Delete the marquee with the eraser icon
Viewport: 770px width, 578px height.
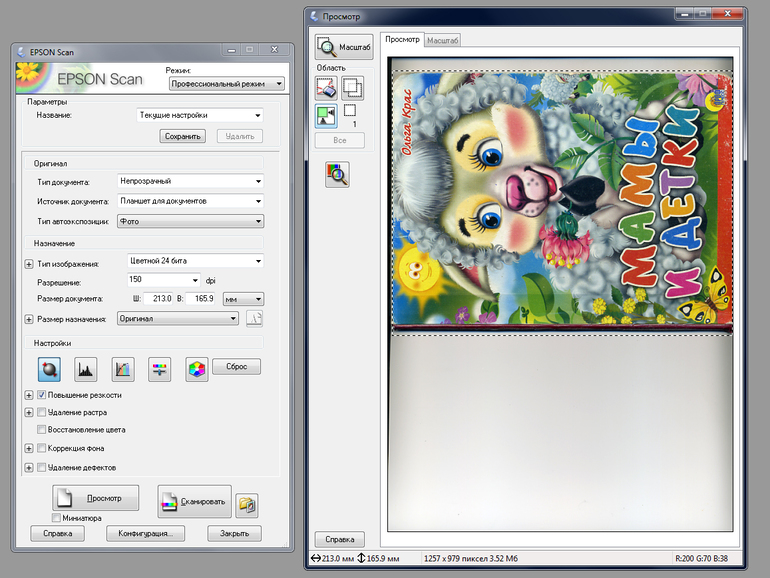328,90
